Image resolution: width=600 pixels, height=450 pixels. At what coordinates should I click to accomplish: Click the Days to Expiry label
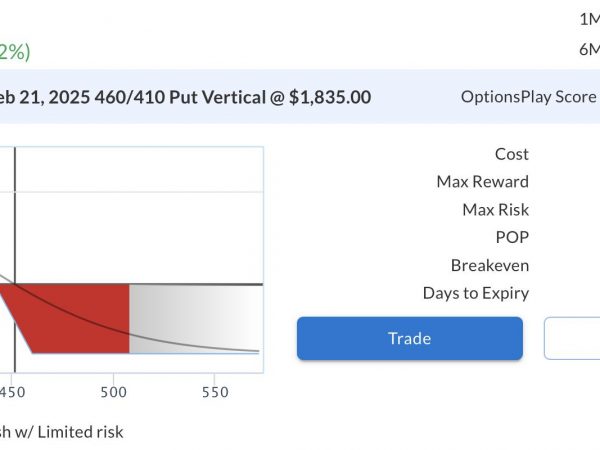[476, 293]
